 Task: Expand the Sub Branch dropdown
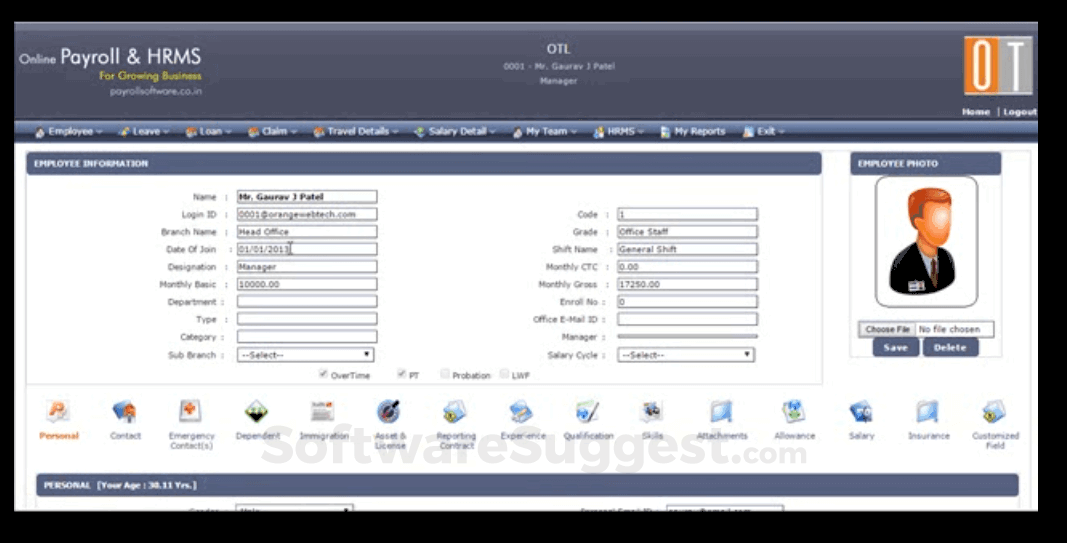[x=305, y=355]
